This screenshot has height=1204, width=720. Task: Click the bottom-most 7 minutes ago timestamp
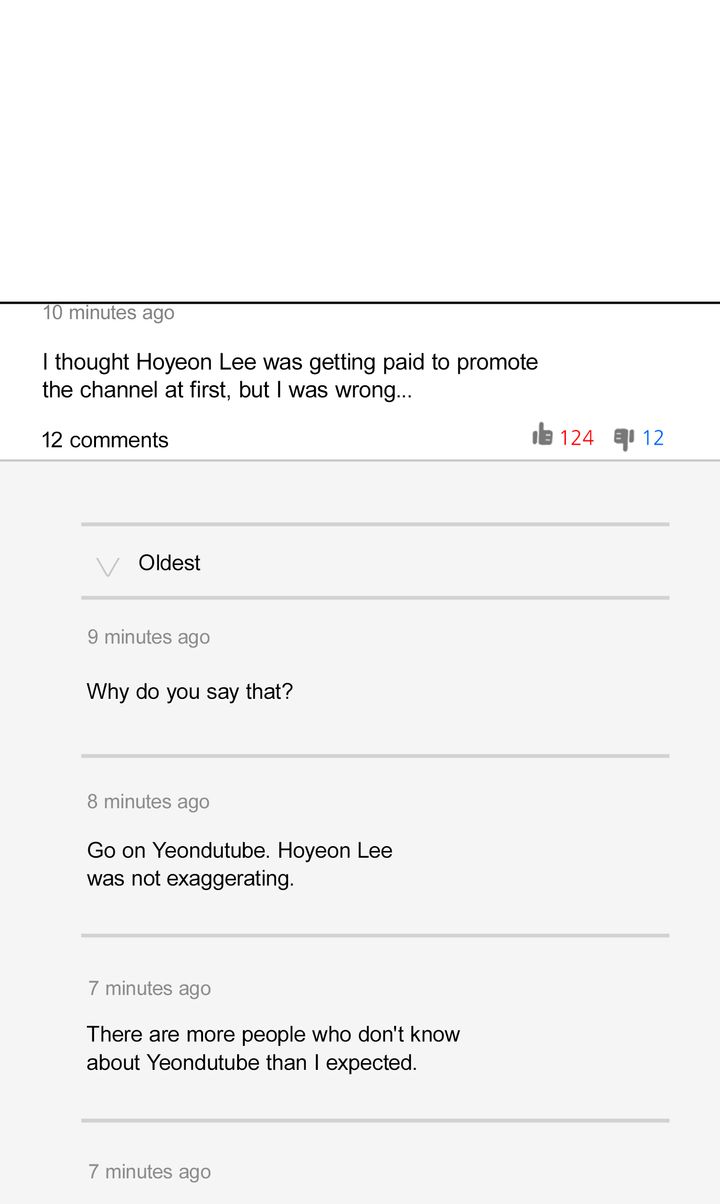click(149, 1171)
